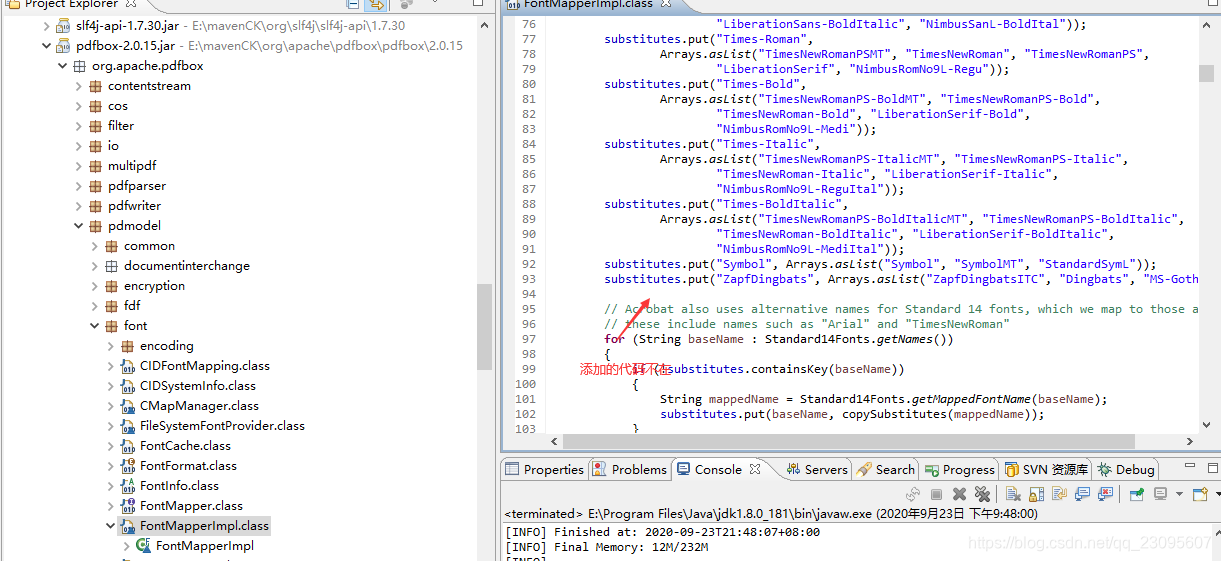Viewport: 1221px width, 561px height.
Task: Click the editor horizontal scroll right arrow
Action: tap(1189, 441)
